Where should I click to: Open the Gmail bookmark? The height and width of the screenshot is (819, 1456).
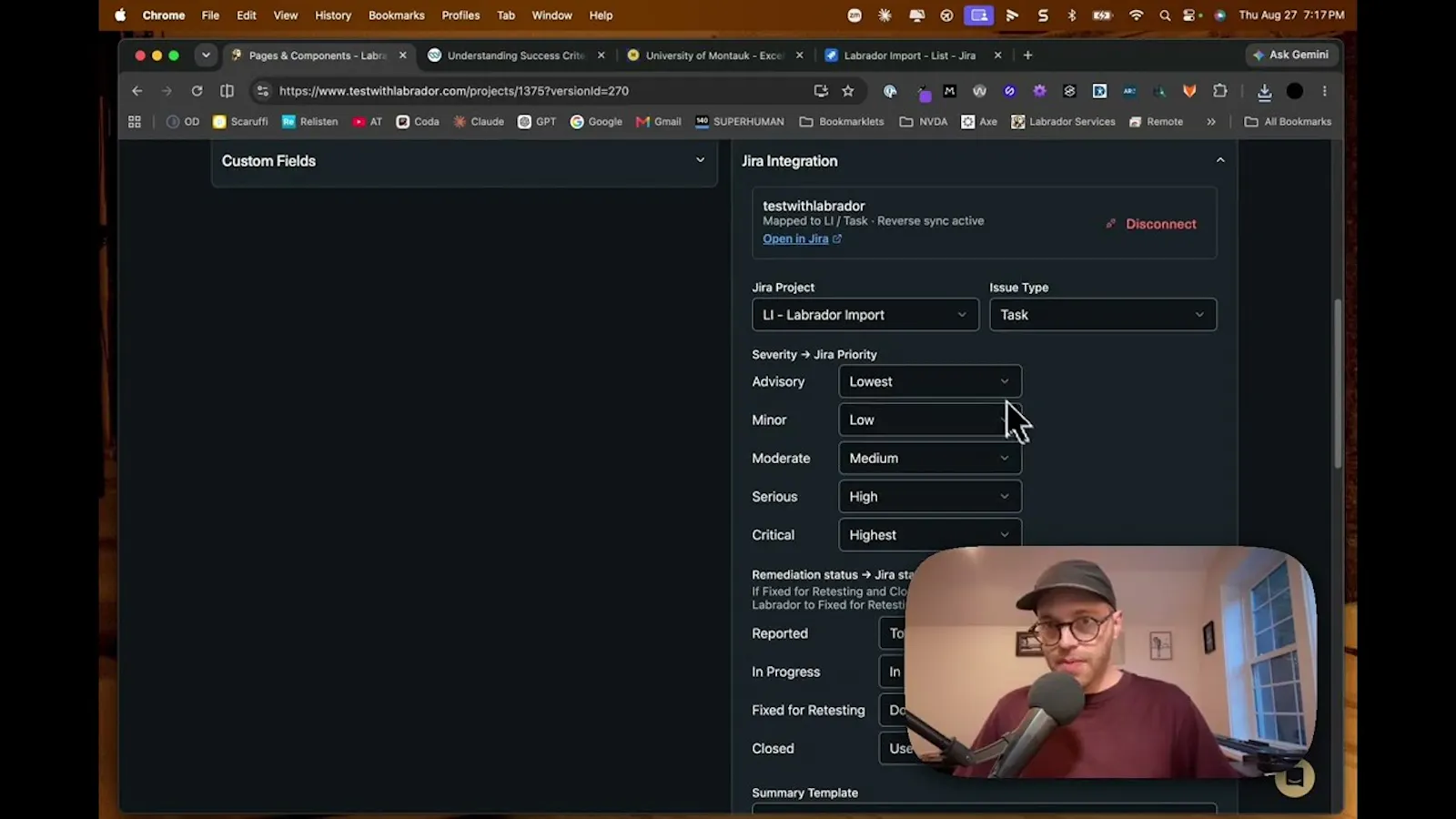pyautogui.click(x=658, y=121)
